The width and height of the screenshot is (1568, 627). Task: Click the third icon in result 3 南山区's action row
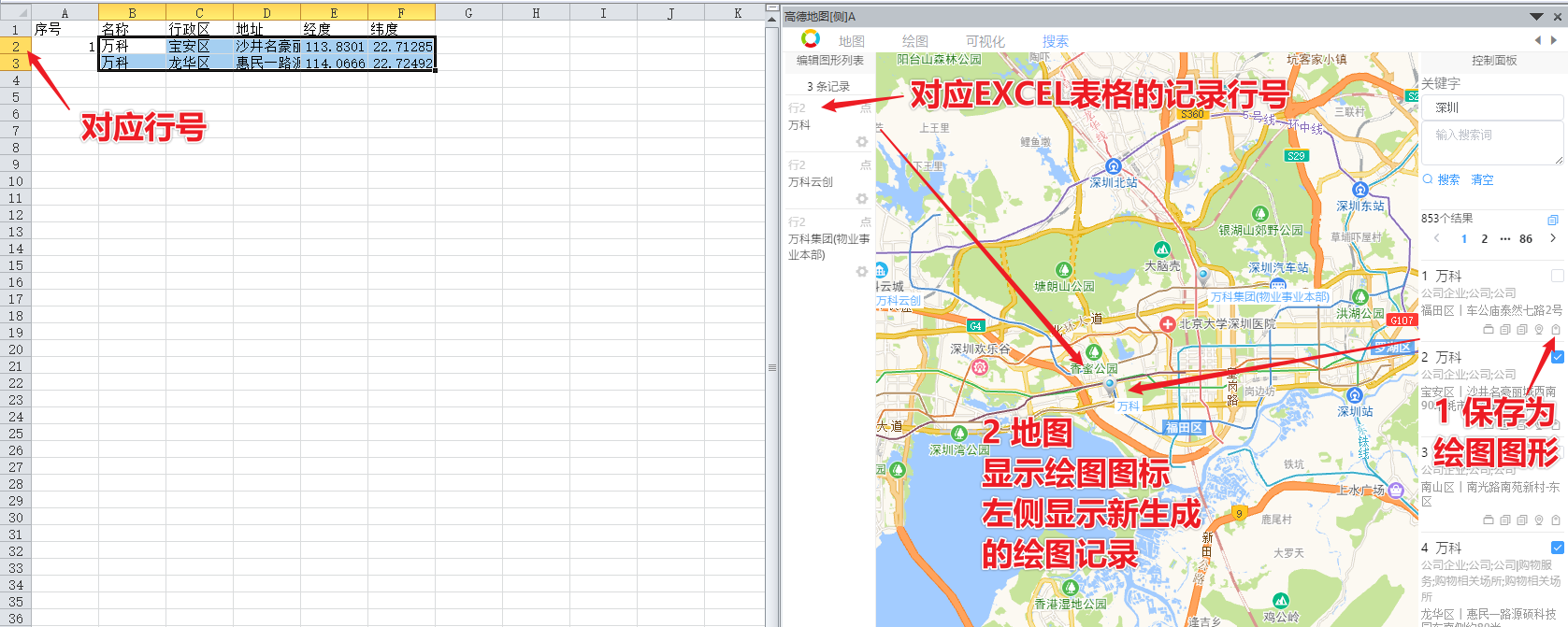coord(1522,520)
